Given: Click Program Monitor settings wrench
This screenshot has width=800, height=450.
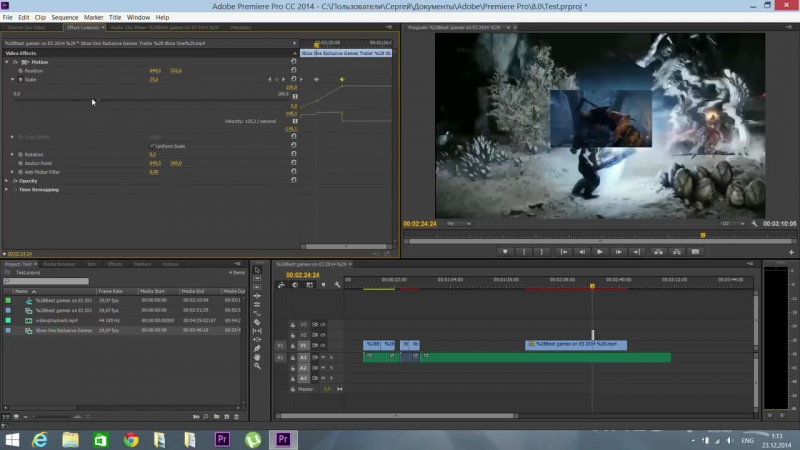Looking at the screenshot, I should click(x=755, y=223).
